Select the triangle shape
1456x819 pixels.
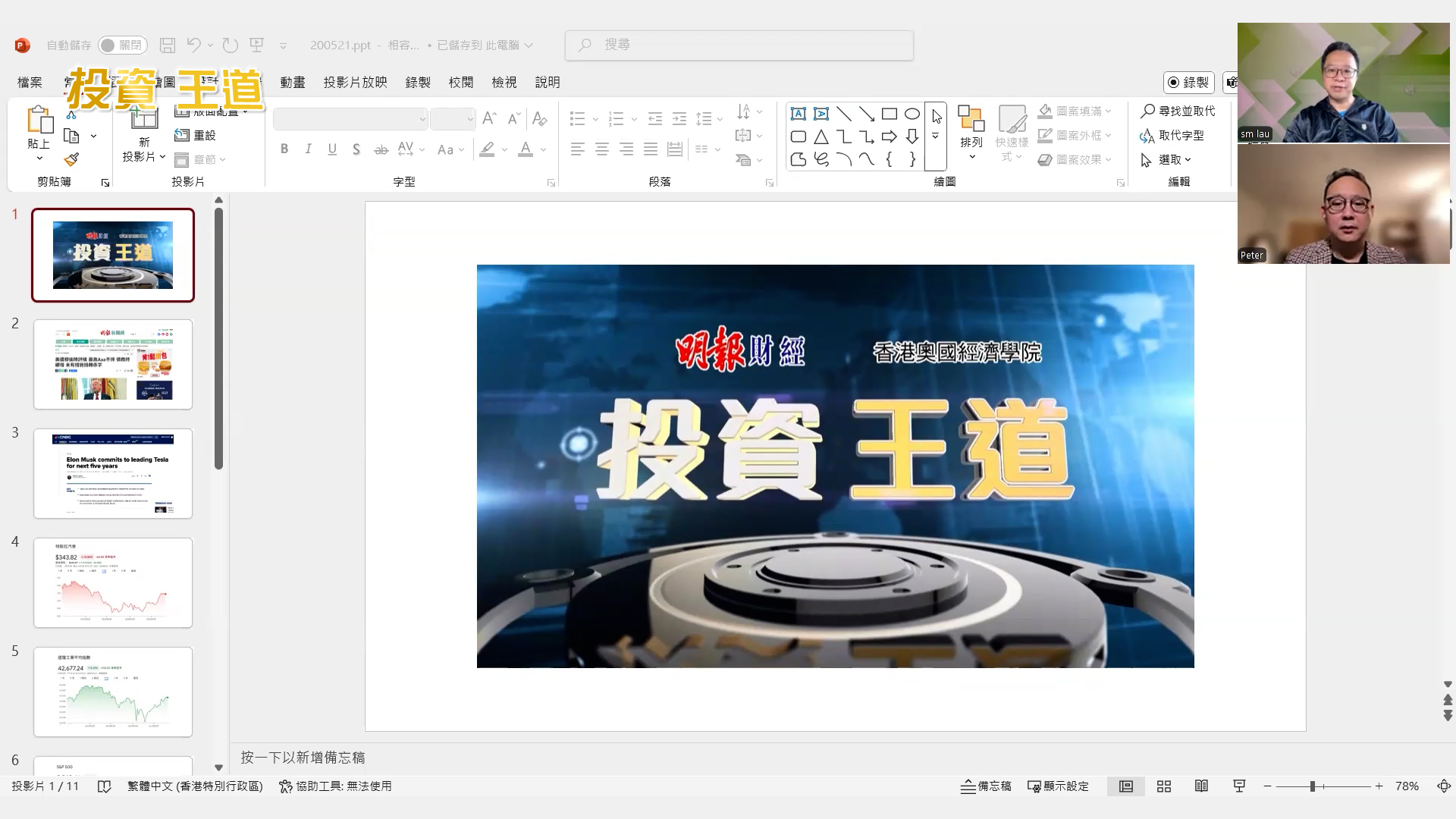pos(821,136)
